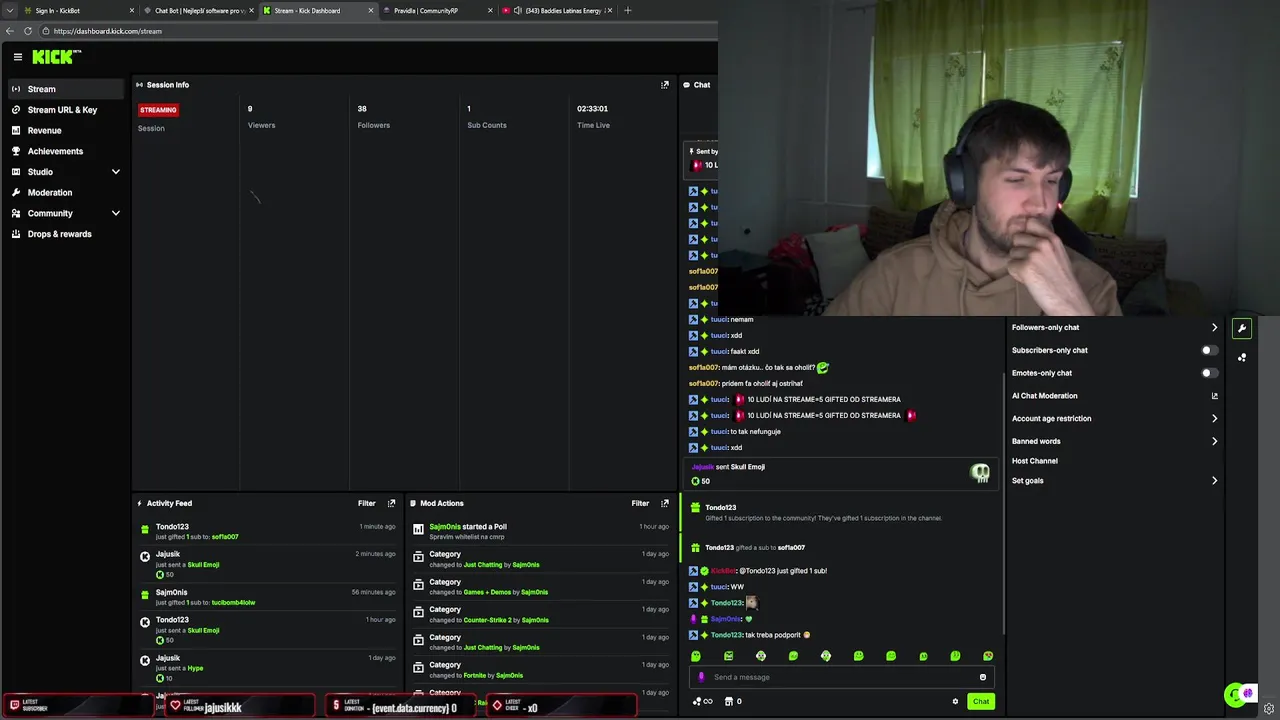The width and height of the screenshot is (1280, 720).
Task: Open the Stream sidebar item
Action: coord(66,89)
